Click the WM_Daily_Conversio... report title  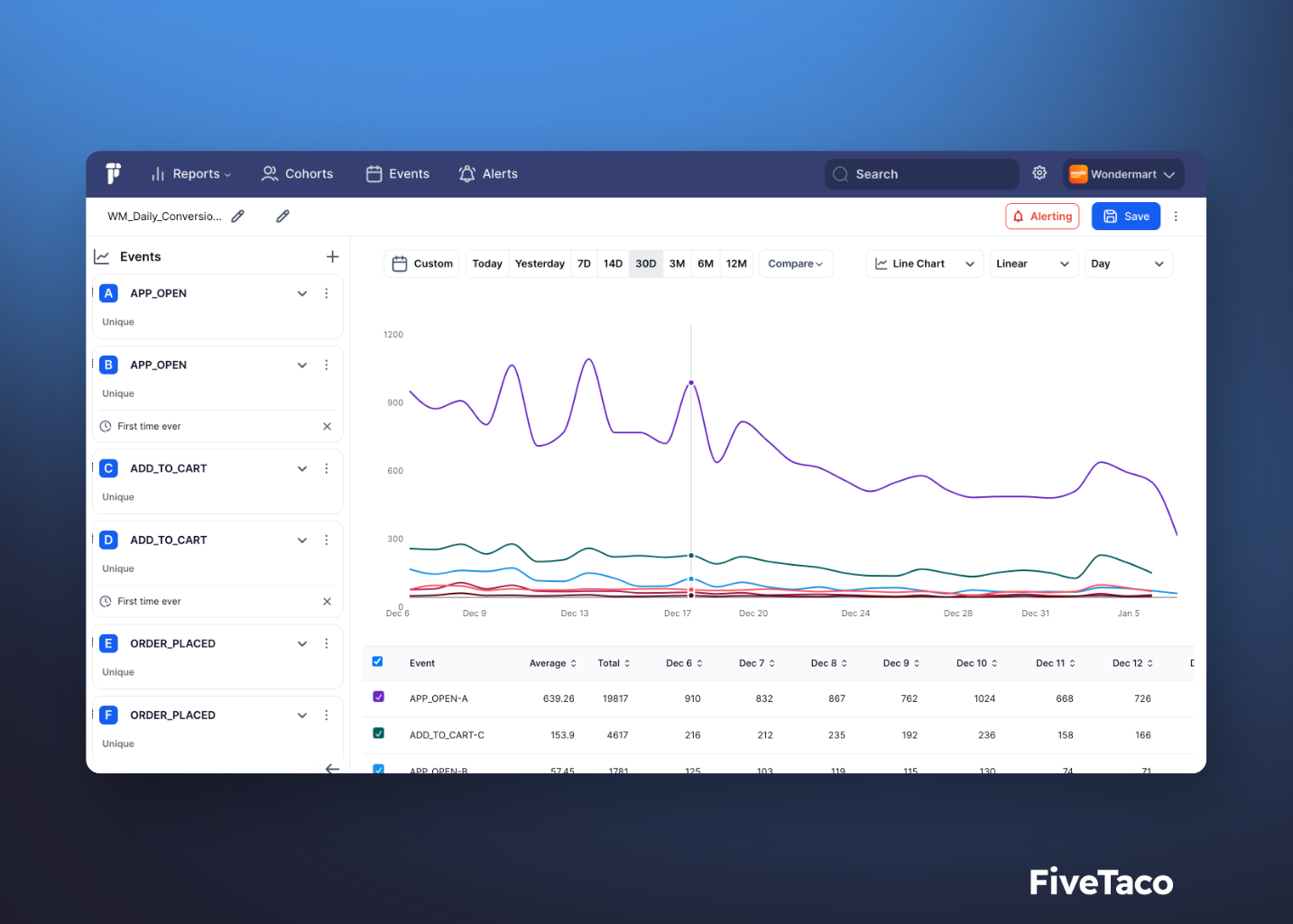164,217
